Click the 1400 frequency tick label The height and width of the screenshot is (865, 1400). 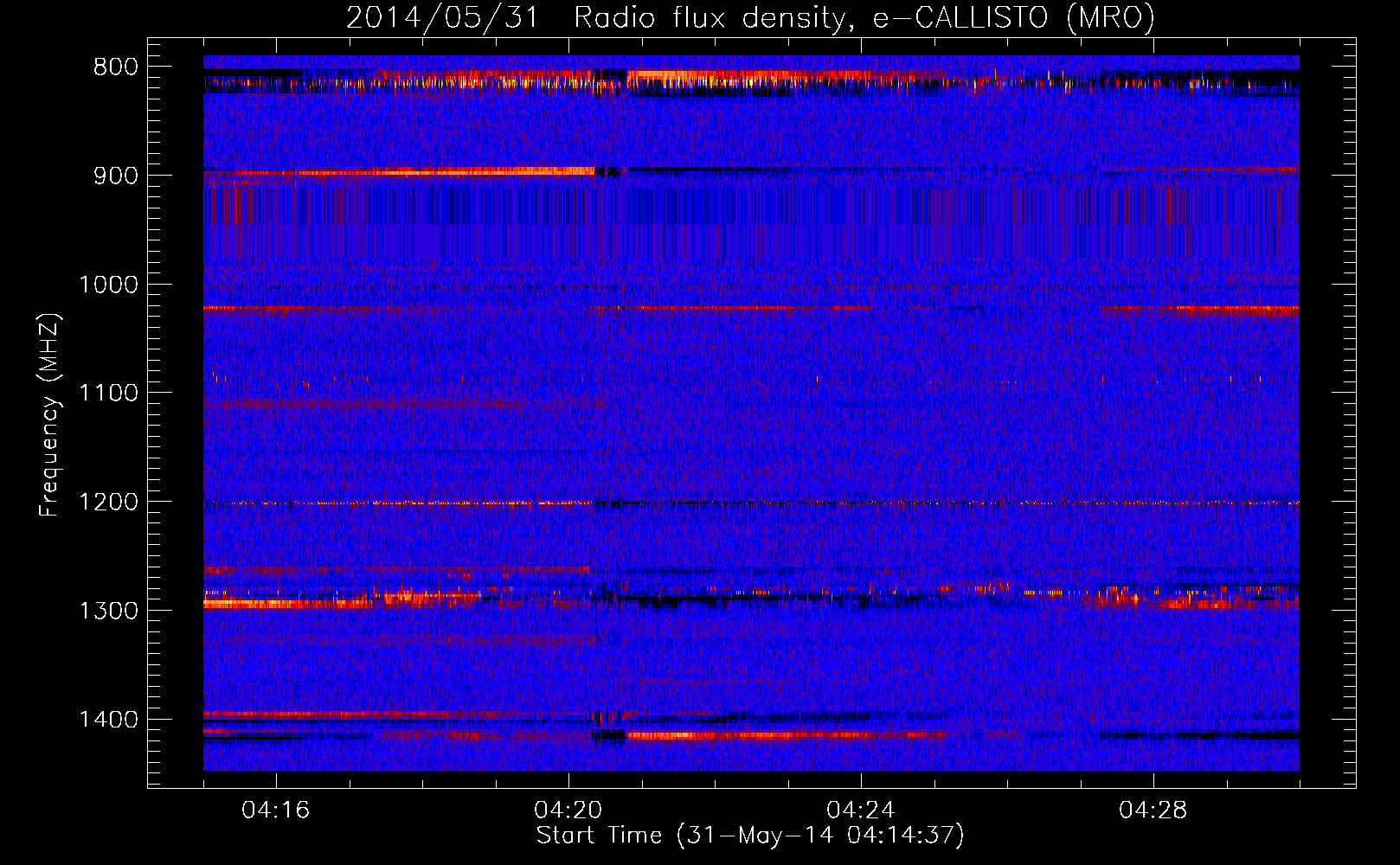[x=108, y=720]
